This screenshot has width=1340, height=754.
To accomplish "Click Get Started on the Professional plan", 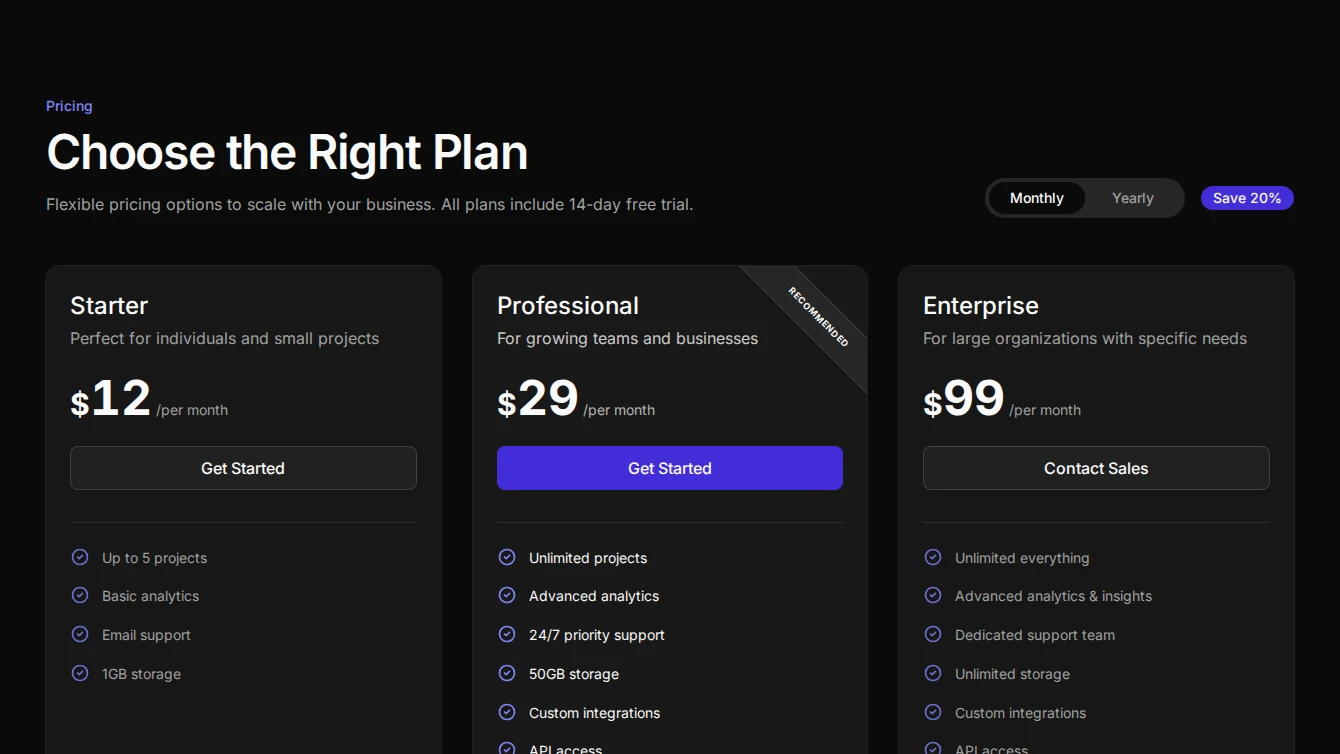I will 670,468.
